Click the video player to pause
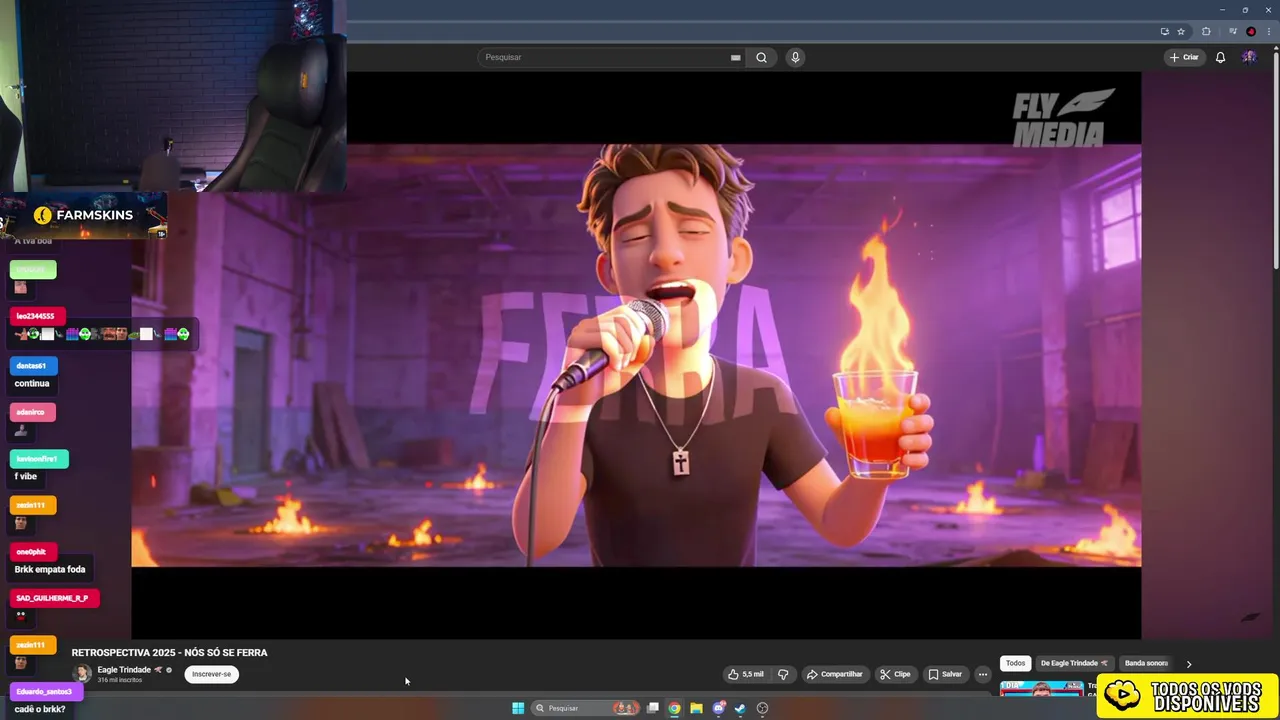 (636, 355)
